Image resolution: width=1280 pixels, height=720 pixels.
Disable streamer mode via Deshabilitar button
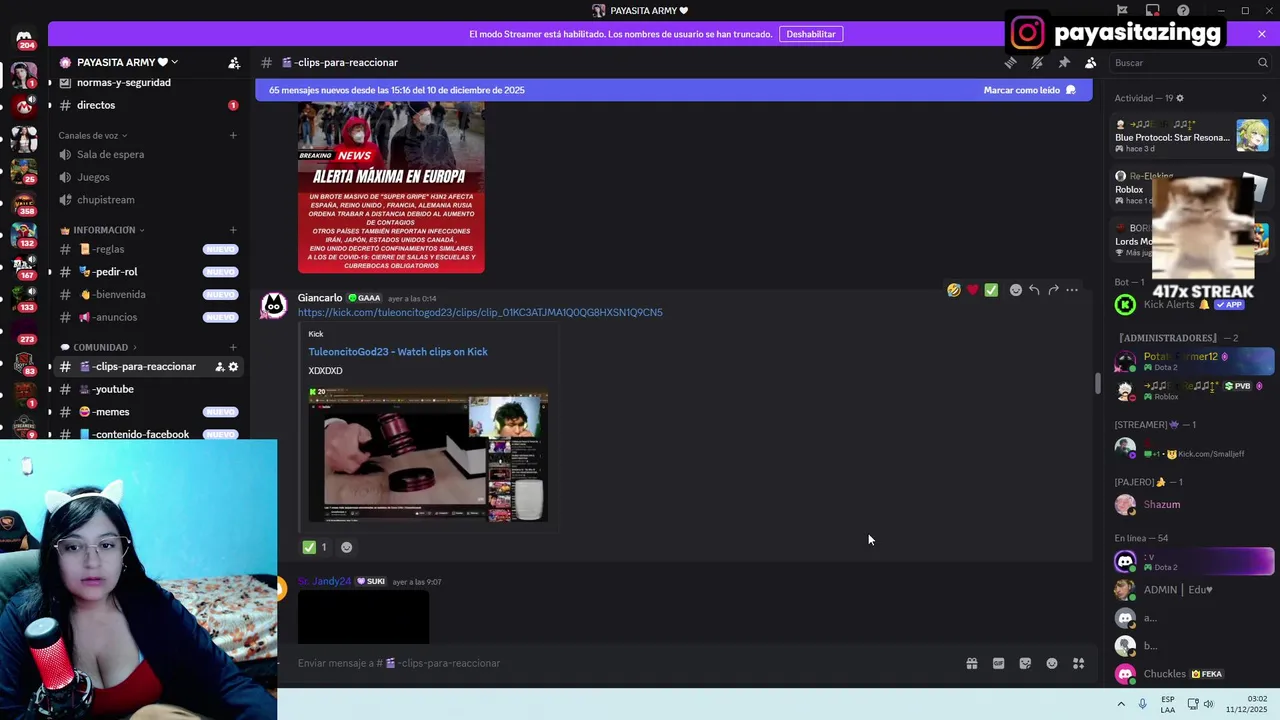(810, 34)
